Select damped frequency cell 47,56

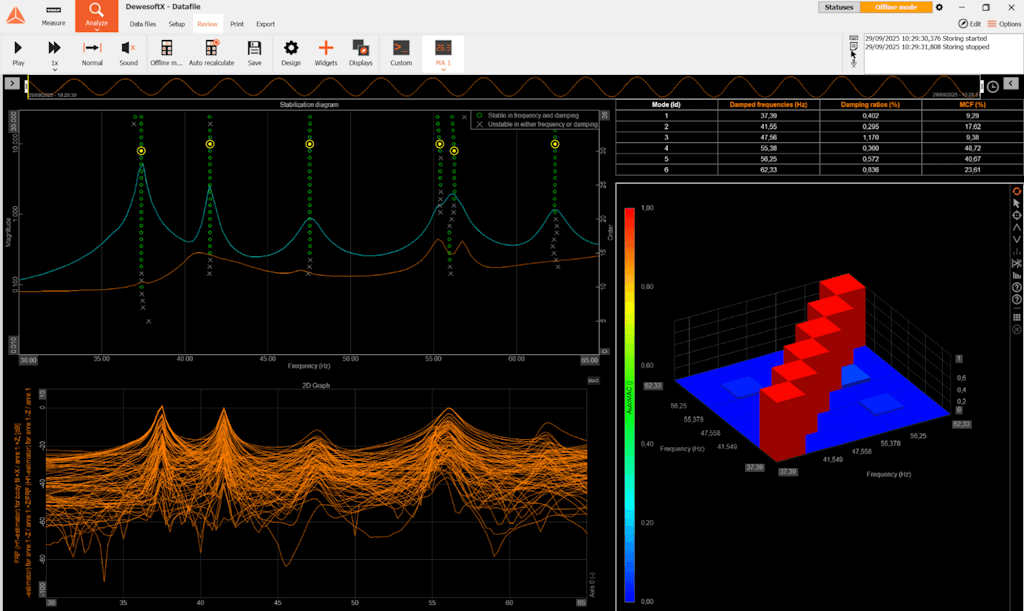click(768, 138)
